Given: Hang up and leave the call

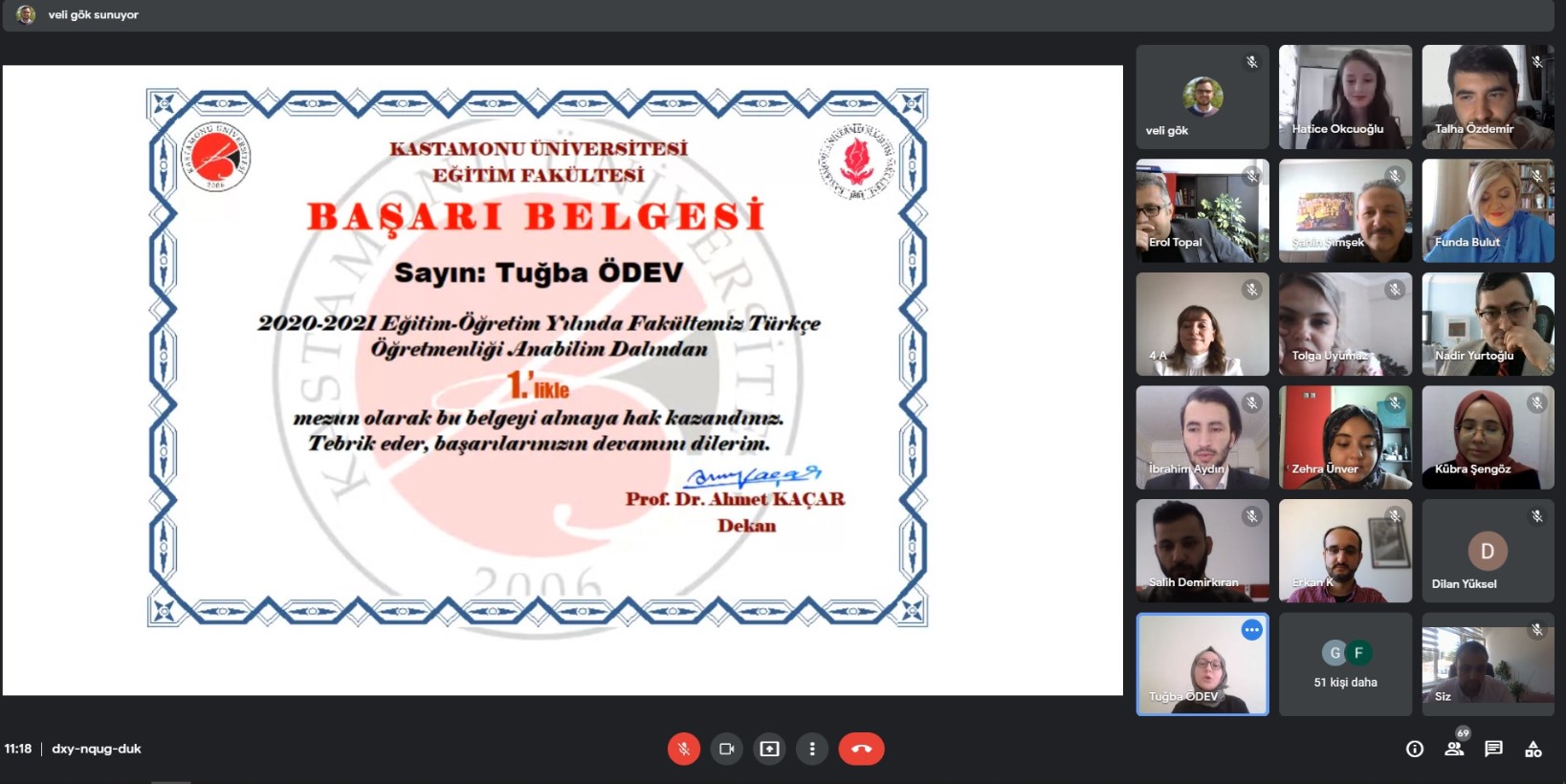Looking at the screenshot, I should pos(861,749).
